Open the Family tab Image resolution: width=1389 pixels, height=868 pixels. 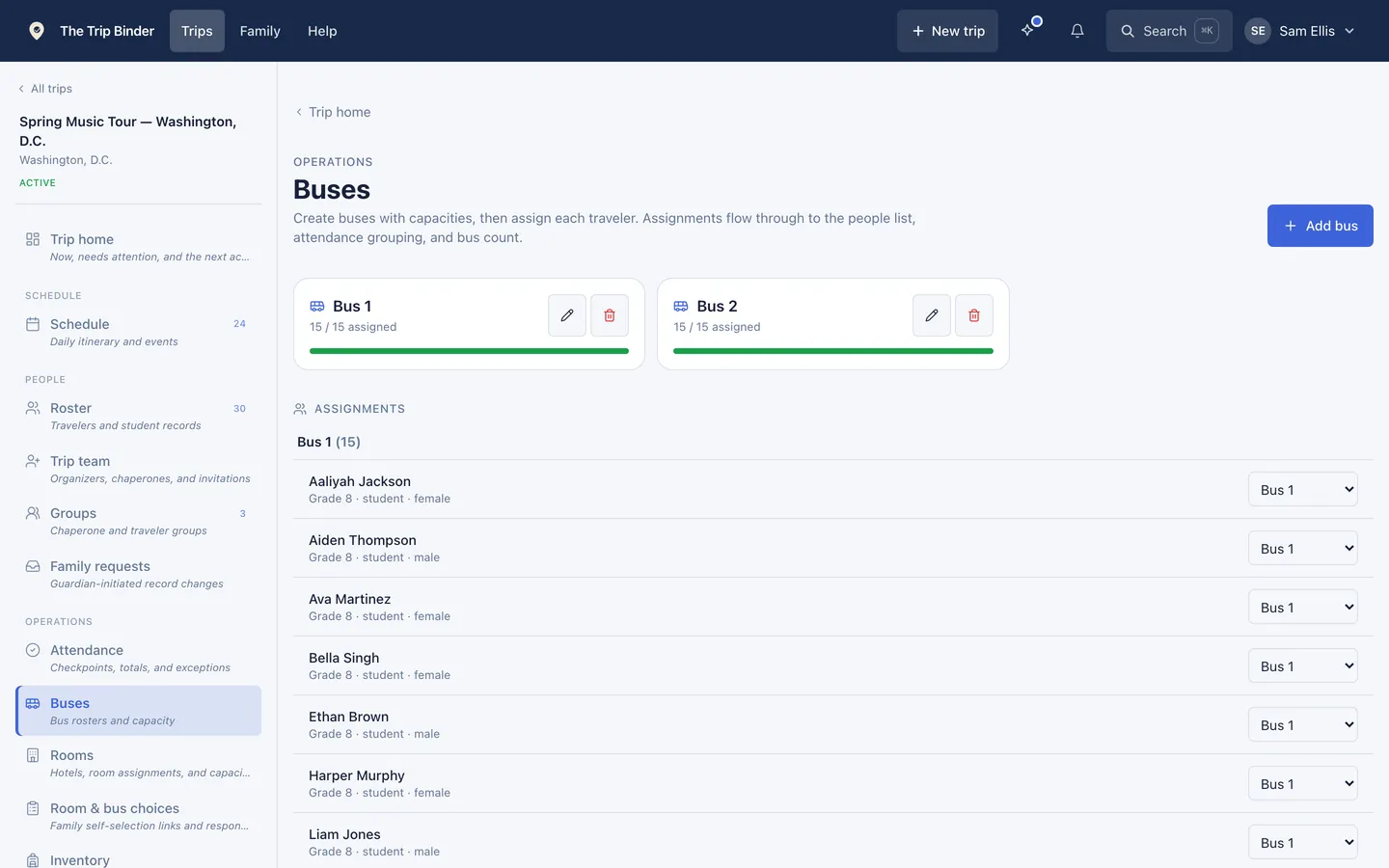click(260, 31)
